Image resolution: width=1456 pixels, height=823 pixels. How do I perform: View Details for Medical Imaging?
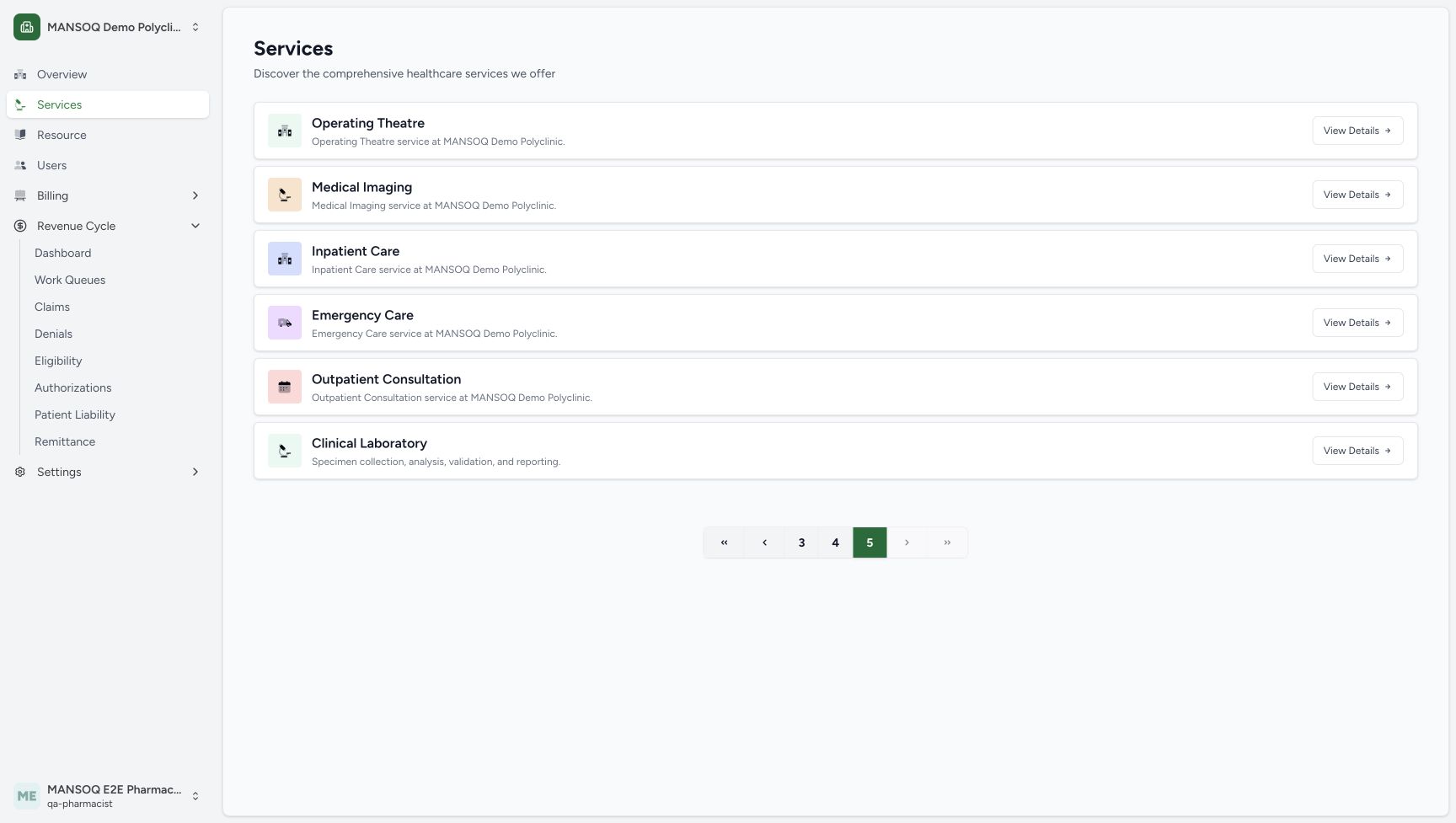[1357, 195]
